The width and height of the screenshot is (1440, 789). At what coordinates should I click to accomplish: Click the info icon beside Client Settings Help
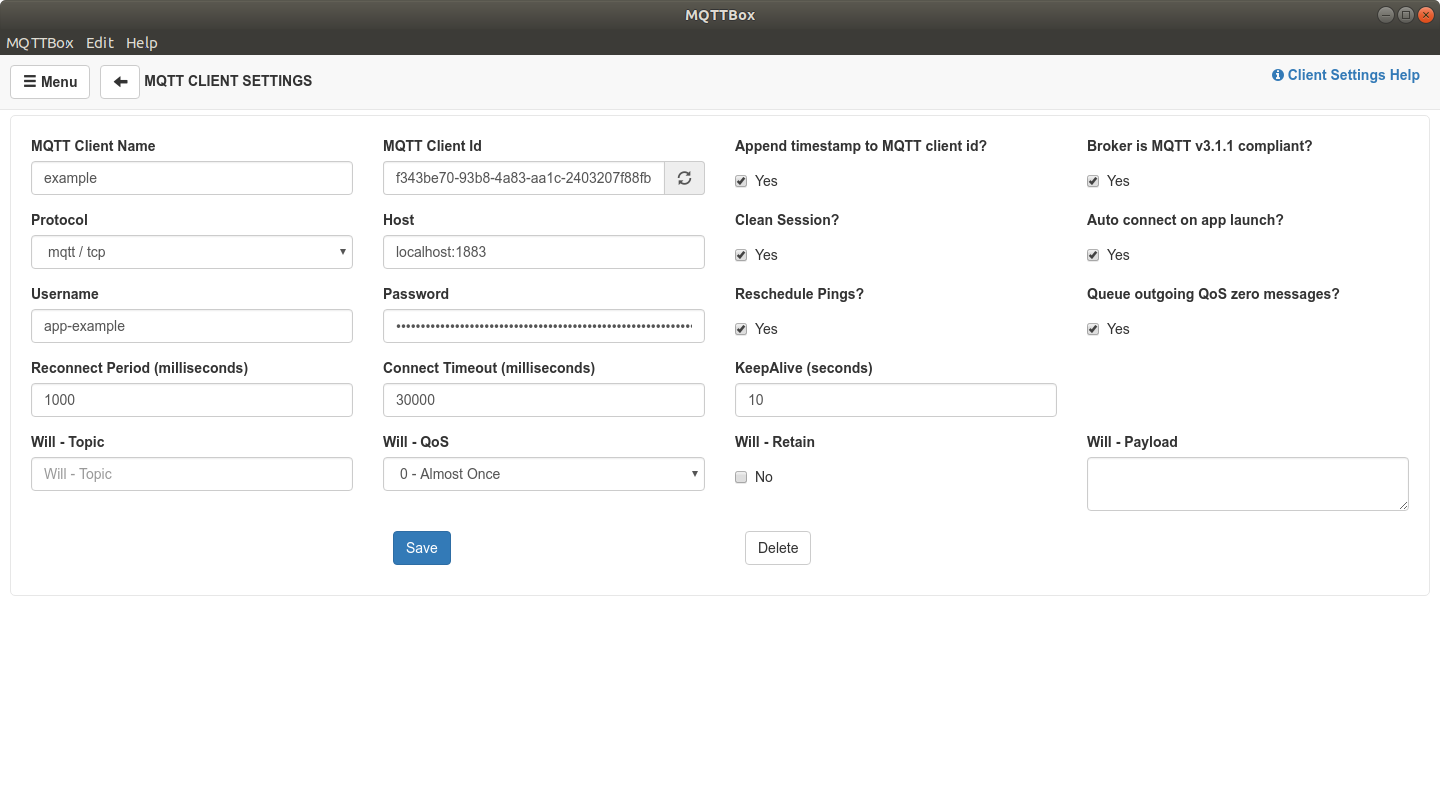(x=1277, y=74)
